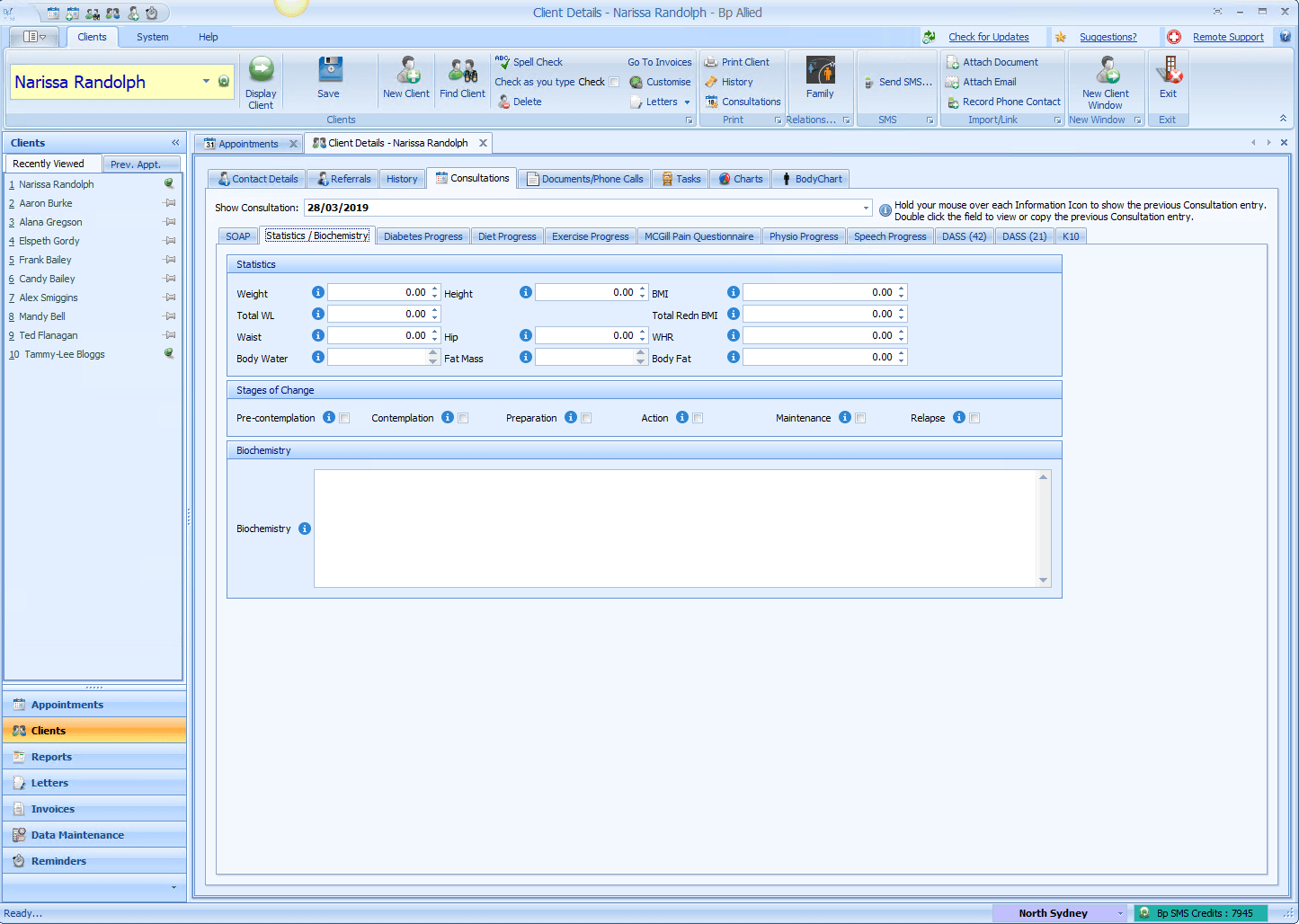
Task: Tick the Relapse checkbox
Action: (x=975, y=418)
